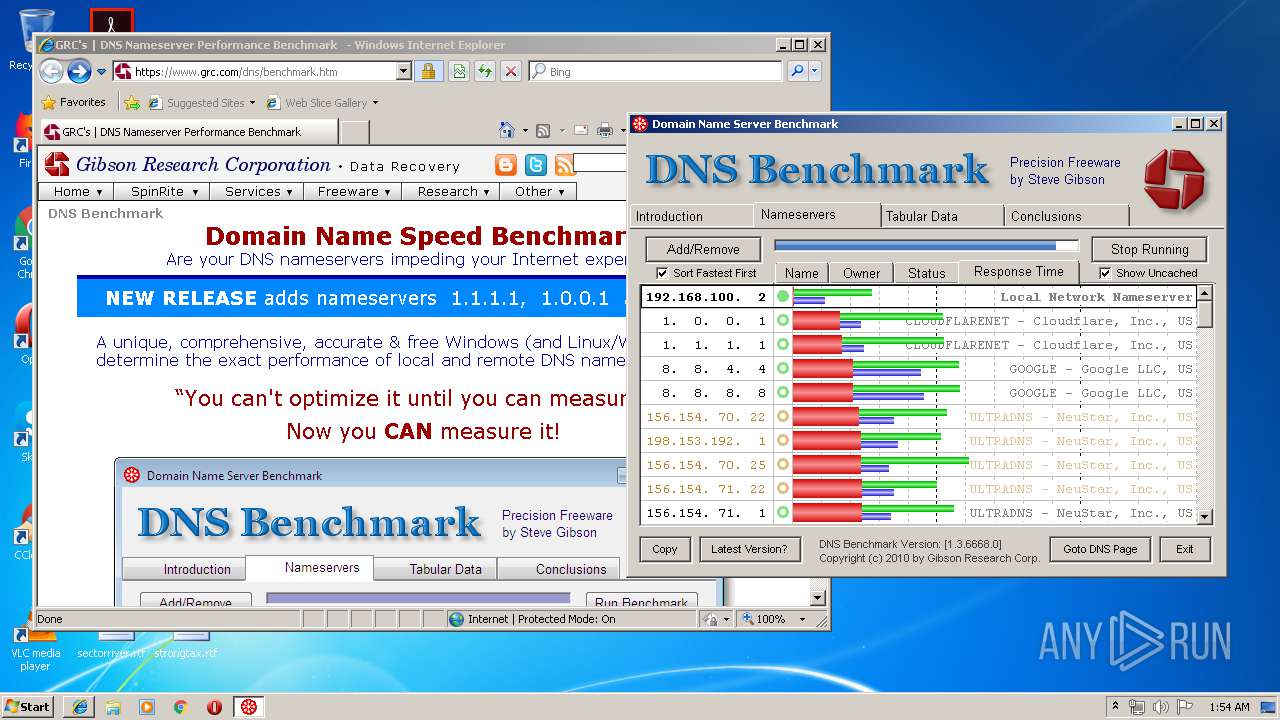The image size is (1280, 720).
Task: Click the Bing search magnifier button
Action: click(797, 71)
